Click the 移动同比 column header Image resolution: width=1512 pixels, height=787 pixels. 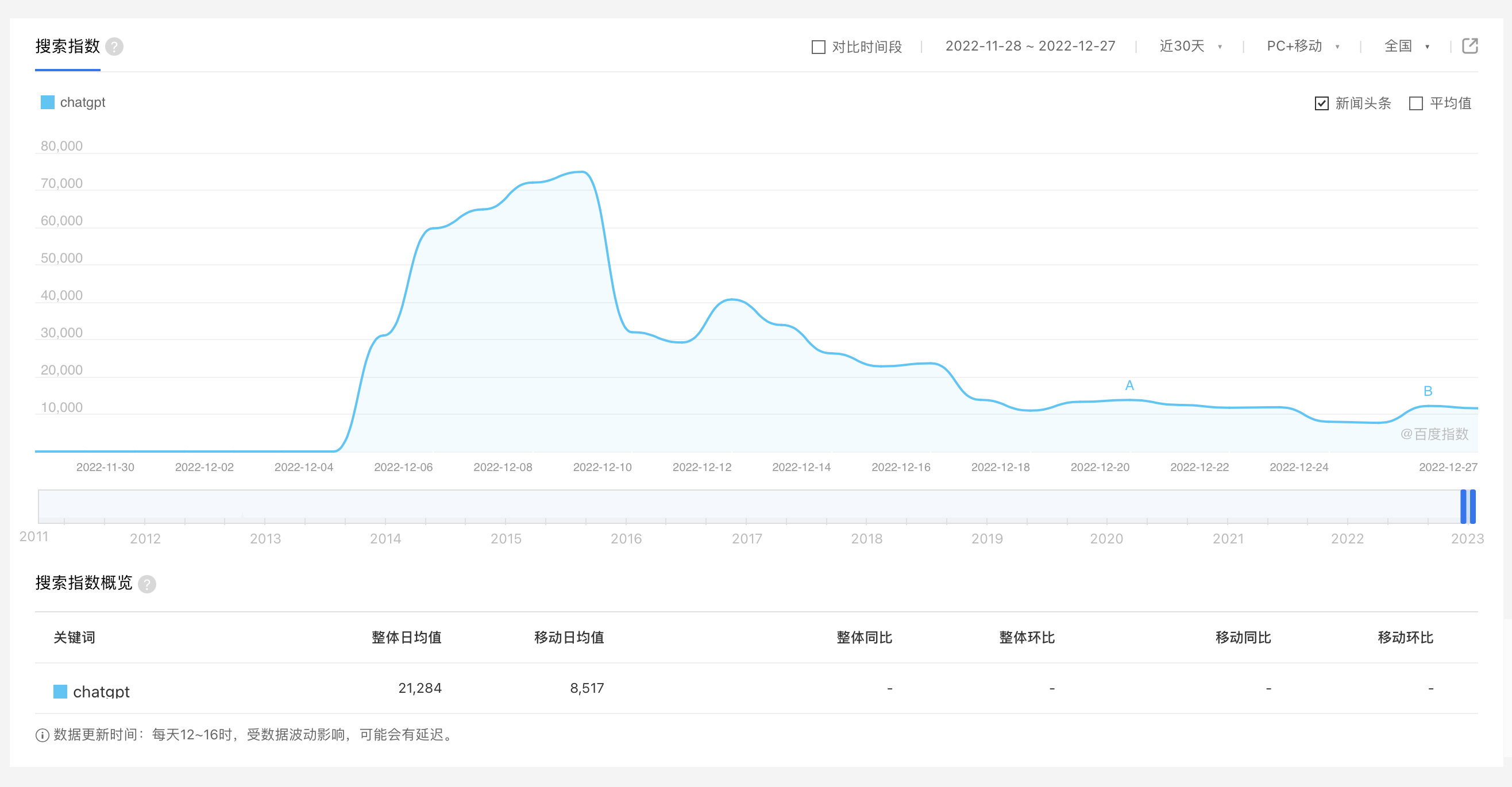tap(1243, 637)
